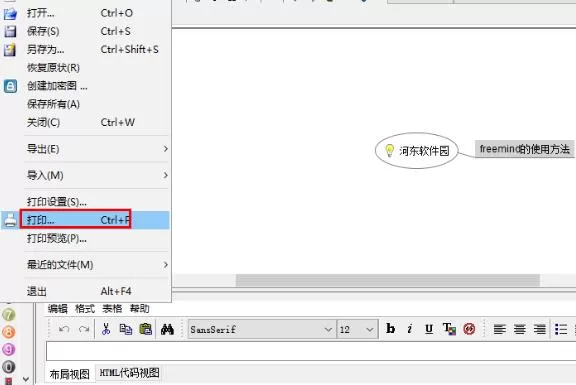
Task: Click the undo arrow in editor toolbar
Action: click(64, 329)
